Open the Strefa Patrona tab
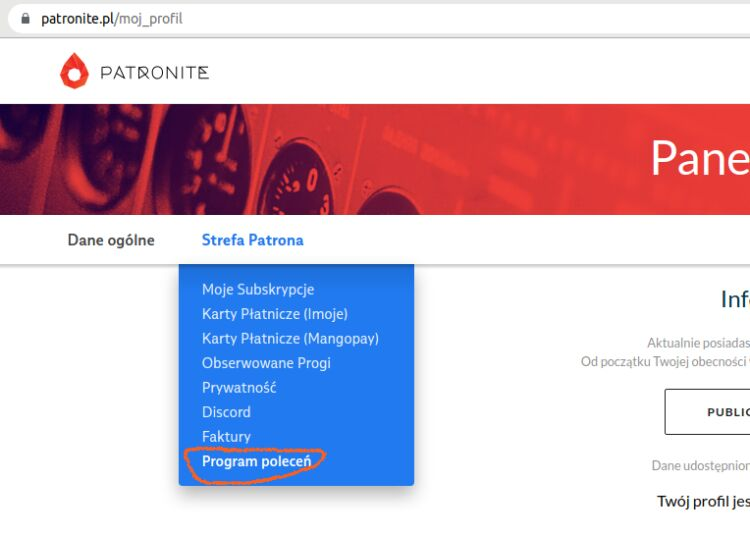The image size is (750, 535). coord(253,240)
